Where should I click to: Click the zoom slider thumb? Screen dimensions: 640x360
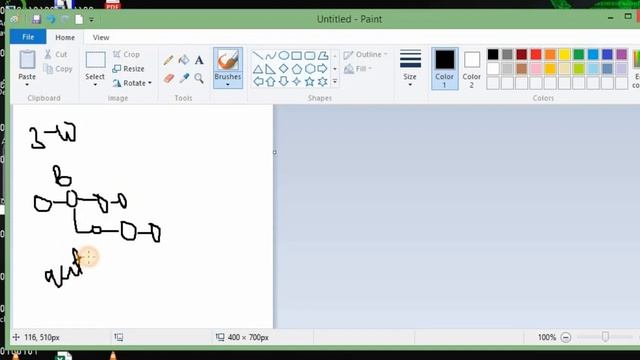click(605, 337)
